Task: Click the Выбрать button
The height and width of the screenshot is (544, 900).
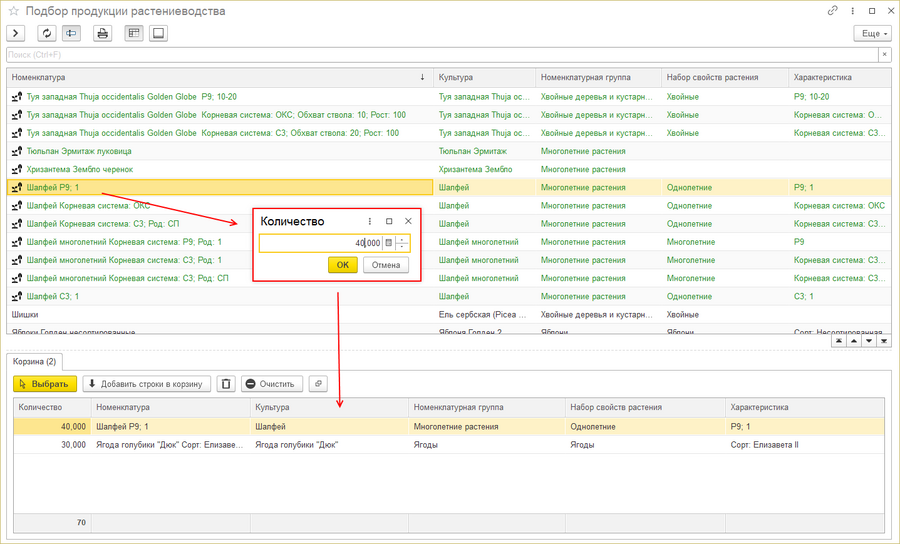Action: [x=44, y=383]
